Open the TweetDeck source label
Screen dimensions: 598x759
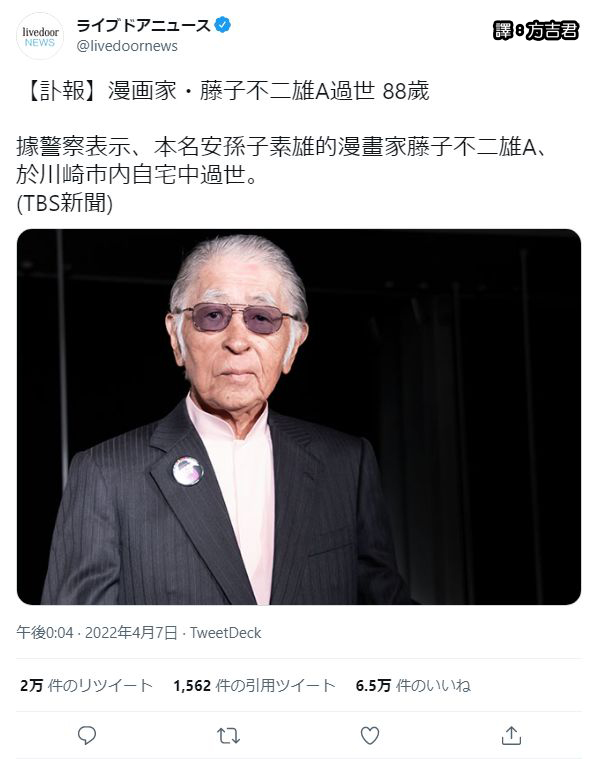point(226,633)
